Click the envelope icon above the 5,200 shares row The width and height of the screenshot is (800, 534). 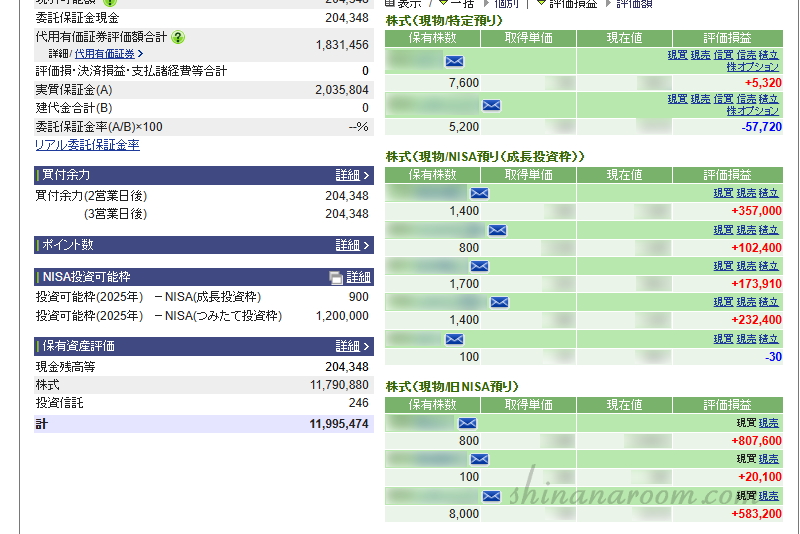(491, 105)
